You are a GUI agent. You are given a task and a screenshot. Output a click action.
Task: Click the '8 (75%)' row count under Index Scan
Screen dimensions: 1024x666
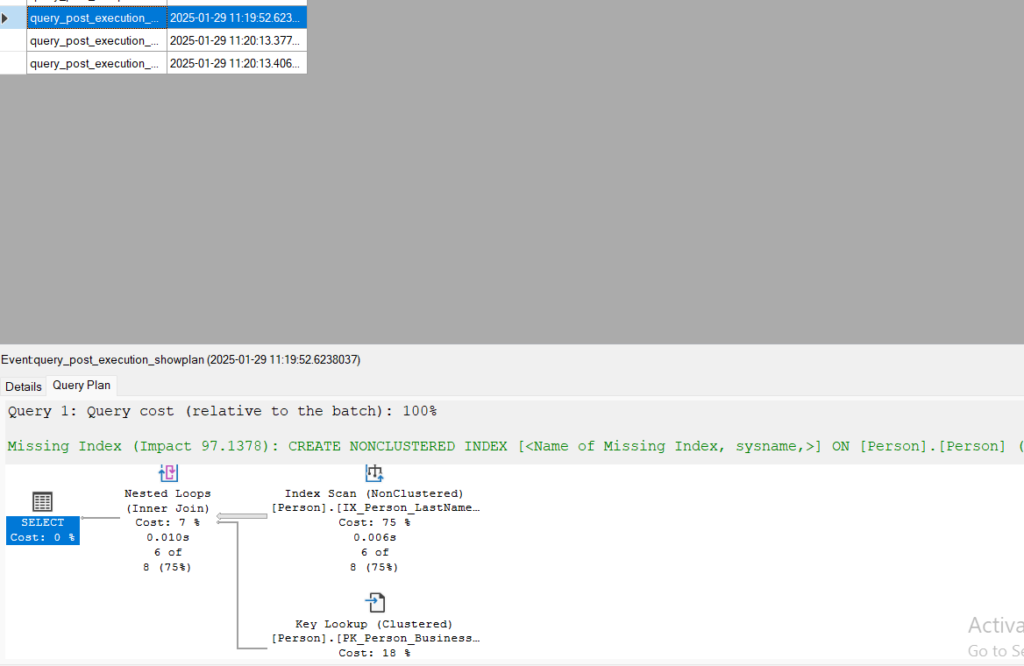click(375, 567)
